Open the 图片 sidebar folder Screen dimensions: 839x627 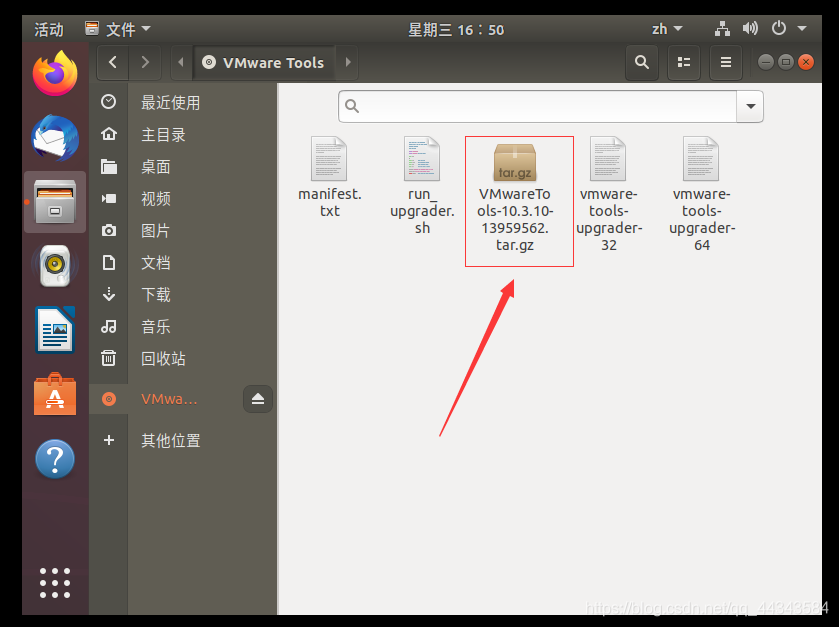pyautogui.click(x=183, y=231)
